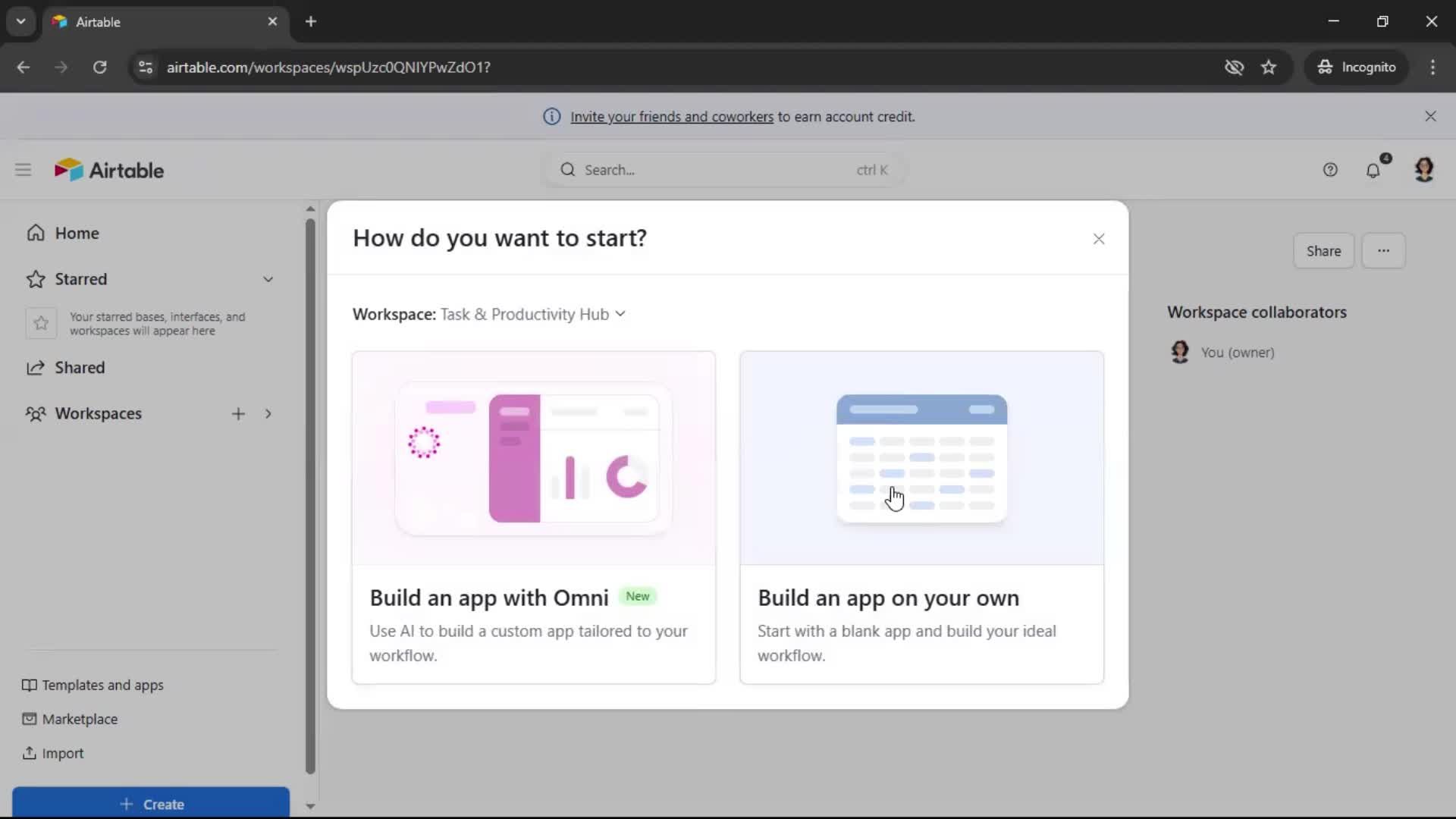Focus the Search field
The height and width of the screenshot is (819, 1456).
(724, 170)
